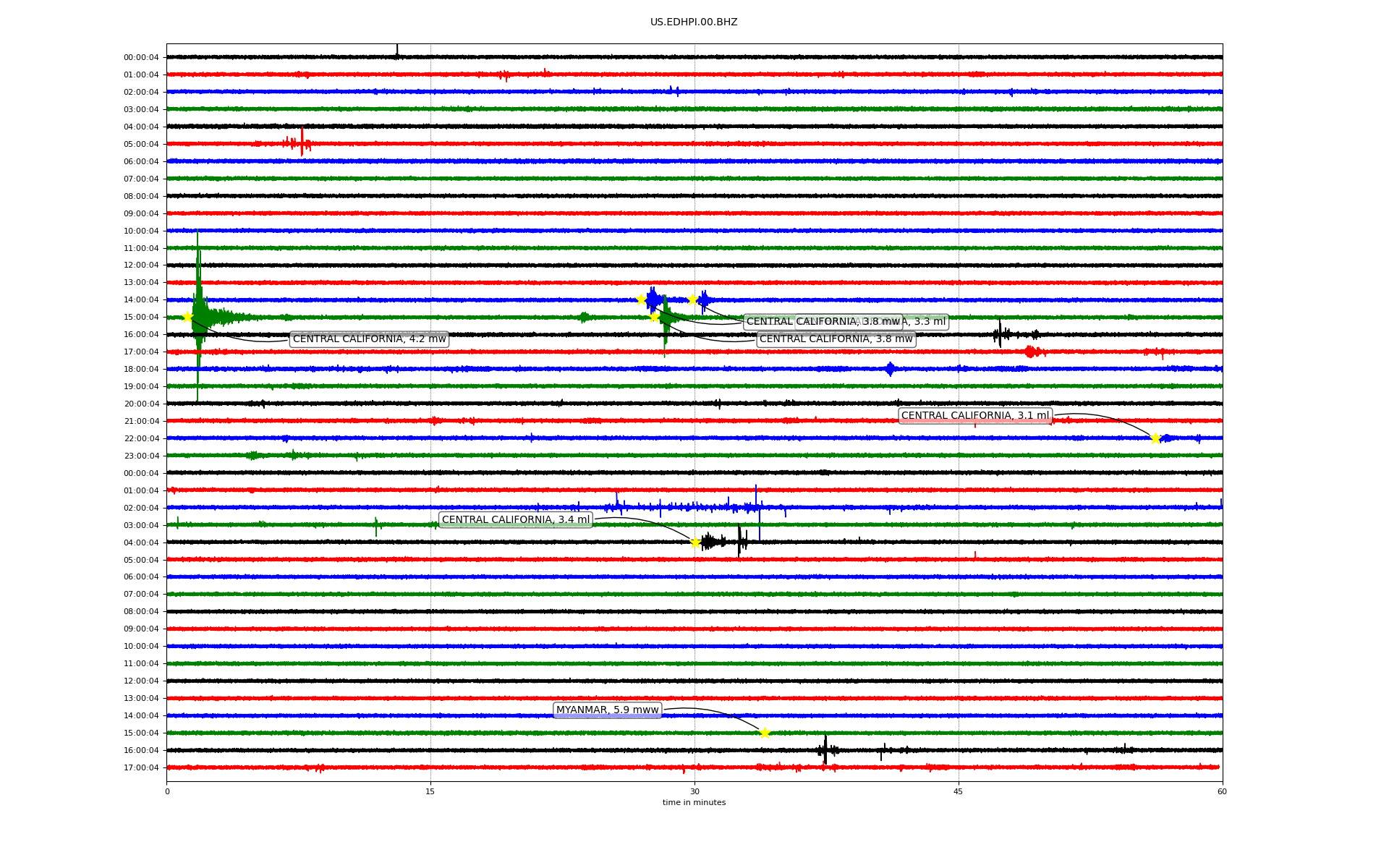Click the US.EDHPI.00.BHZ plot title

click(693, 22)
